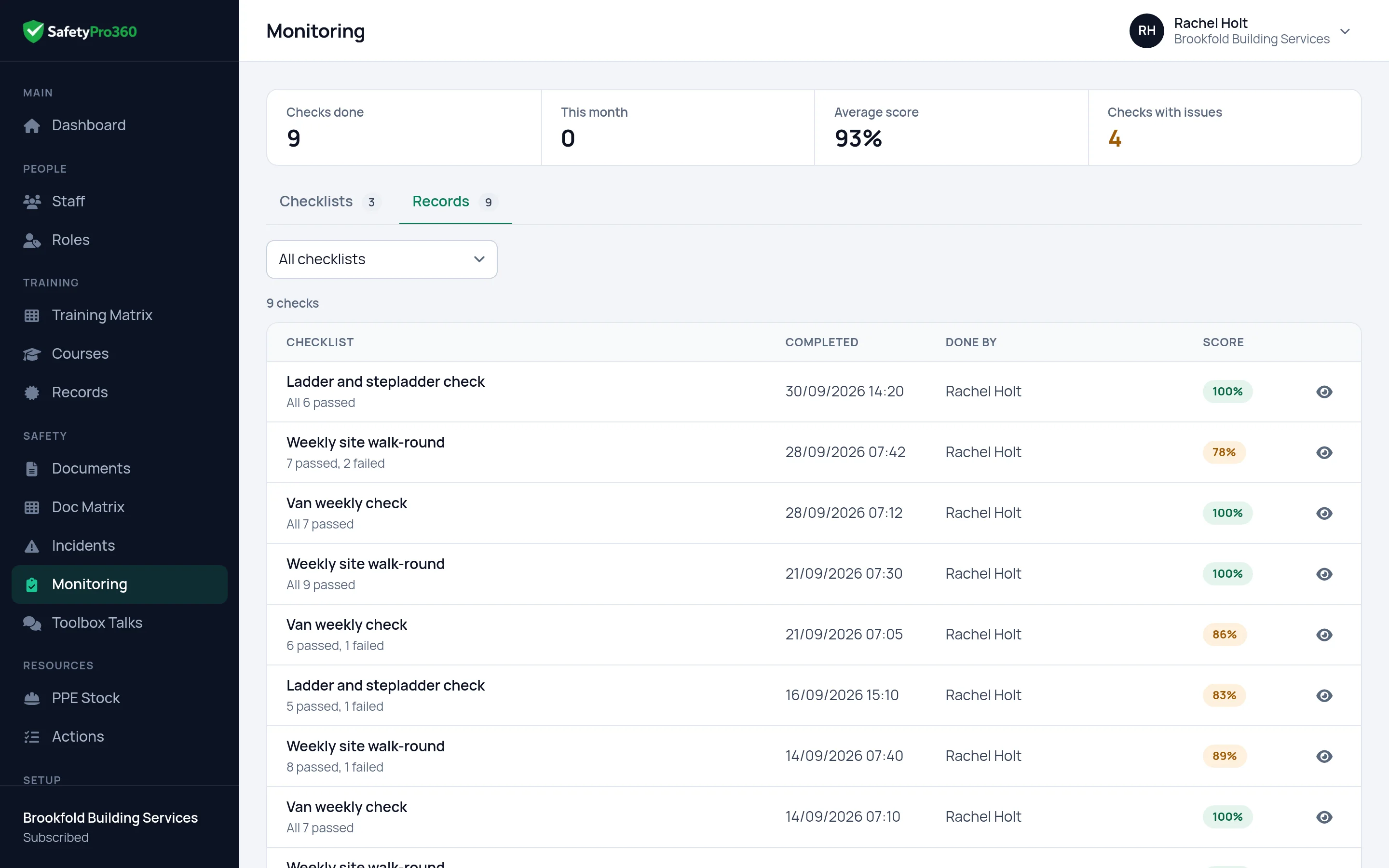This screenshot has width=1389, height=868.
Task: Click the Toolbox Talks chat bubbles icon
Action: click(32, 623)
